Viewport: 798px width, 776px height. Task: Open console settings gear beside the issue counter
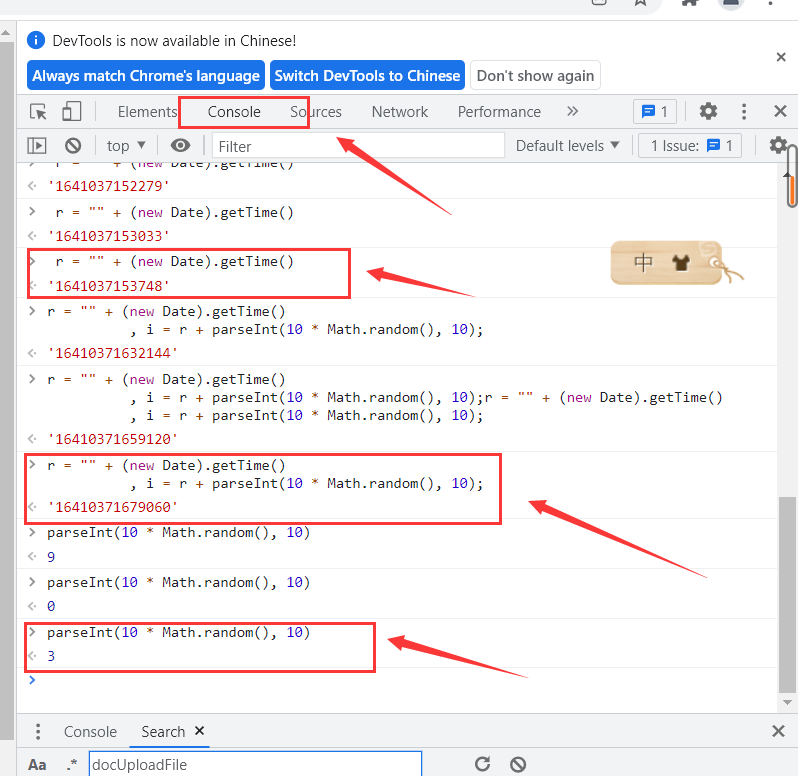(x=778, y=146)
